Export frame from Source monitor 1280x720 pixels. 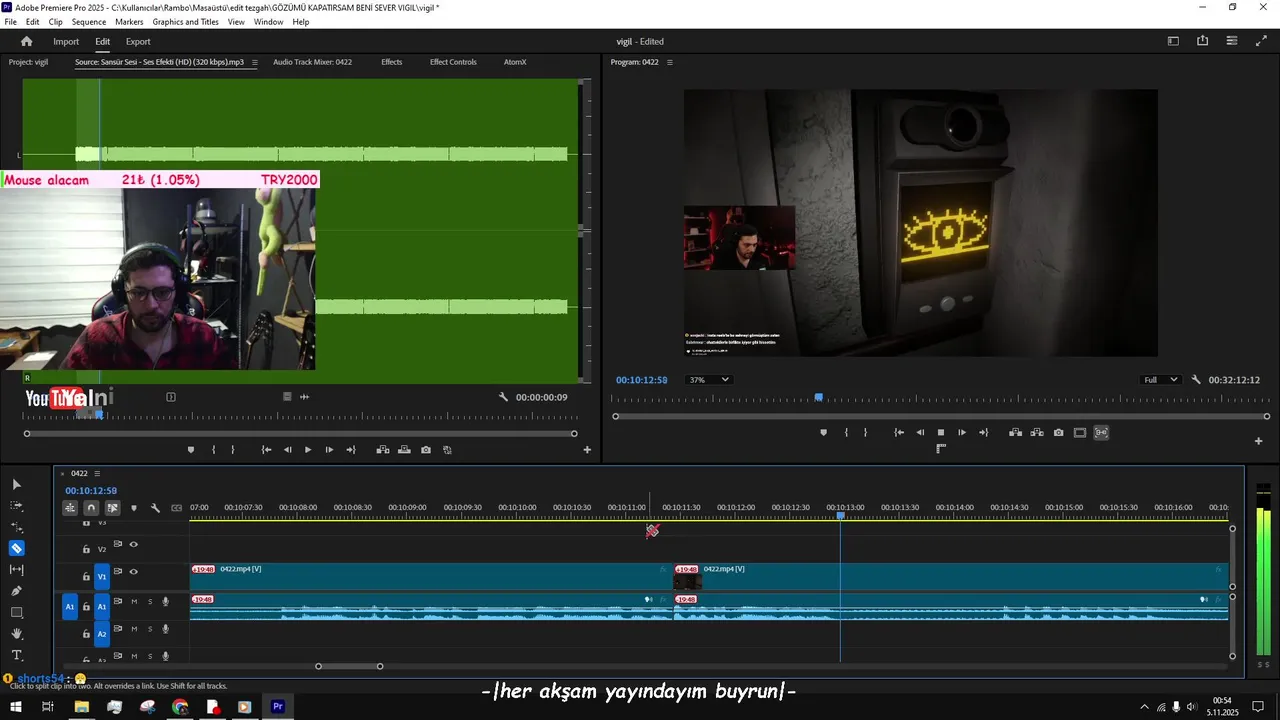click(x=426, y=450)
